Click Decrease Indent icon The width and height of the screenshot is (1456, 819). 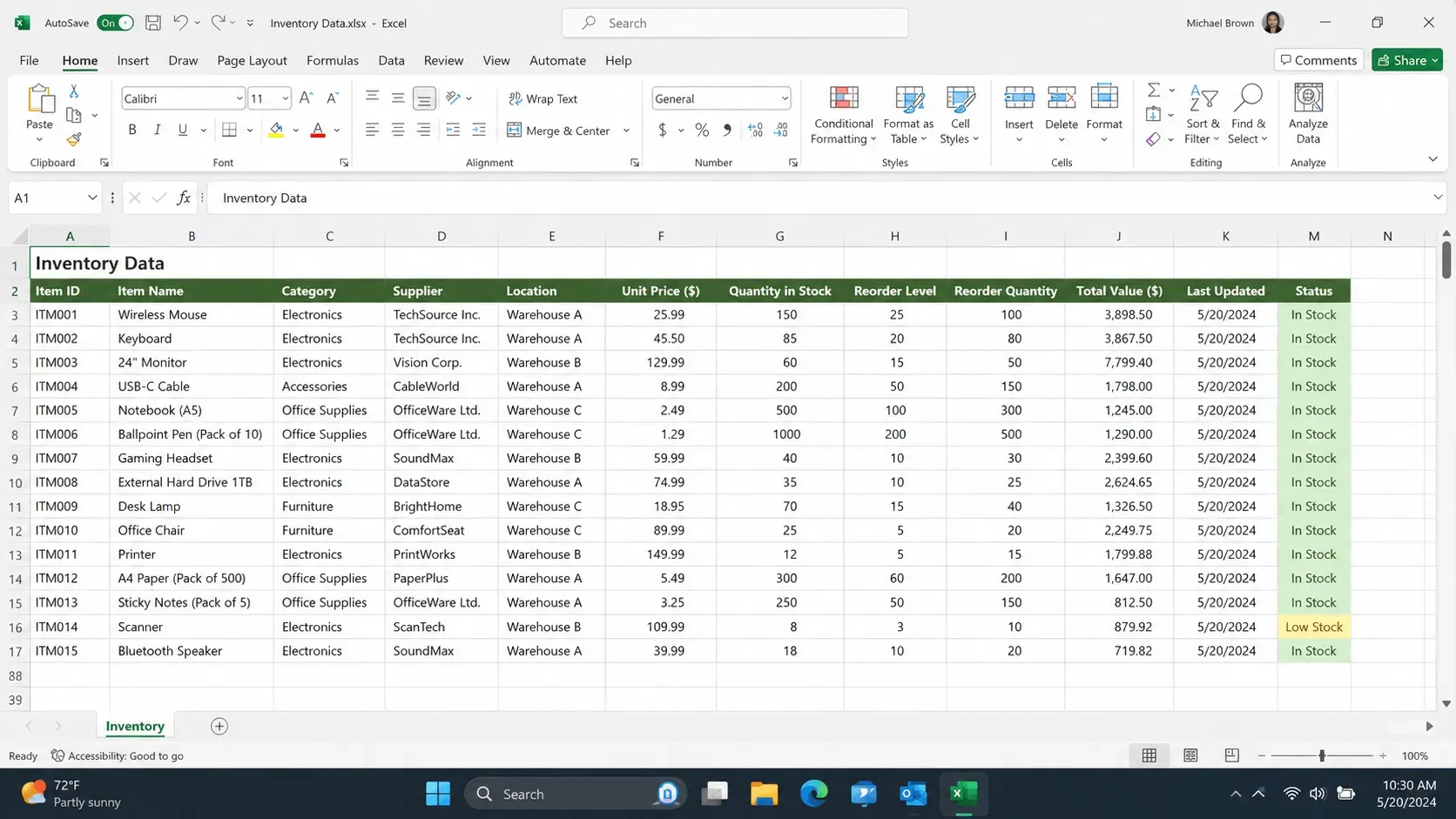[x=453, y=130]
